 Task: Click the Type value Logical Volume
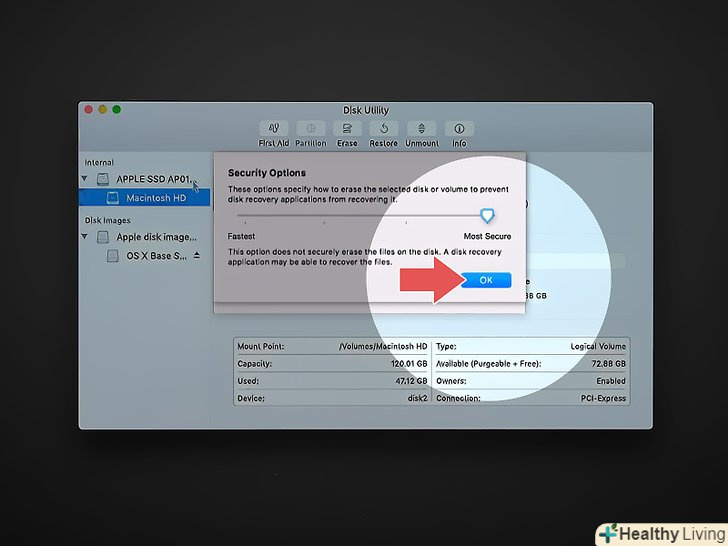coord(598,346)
